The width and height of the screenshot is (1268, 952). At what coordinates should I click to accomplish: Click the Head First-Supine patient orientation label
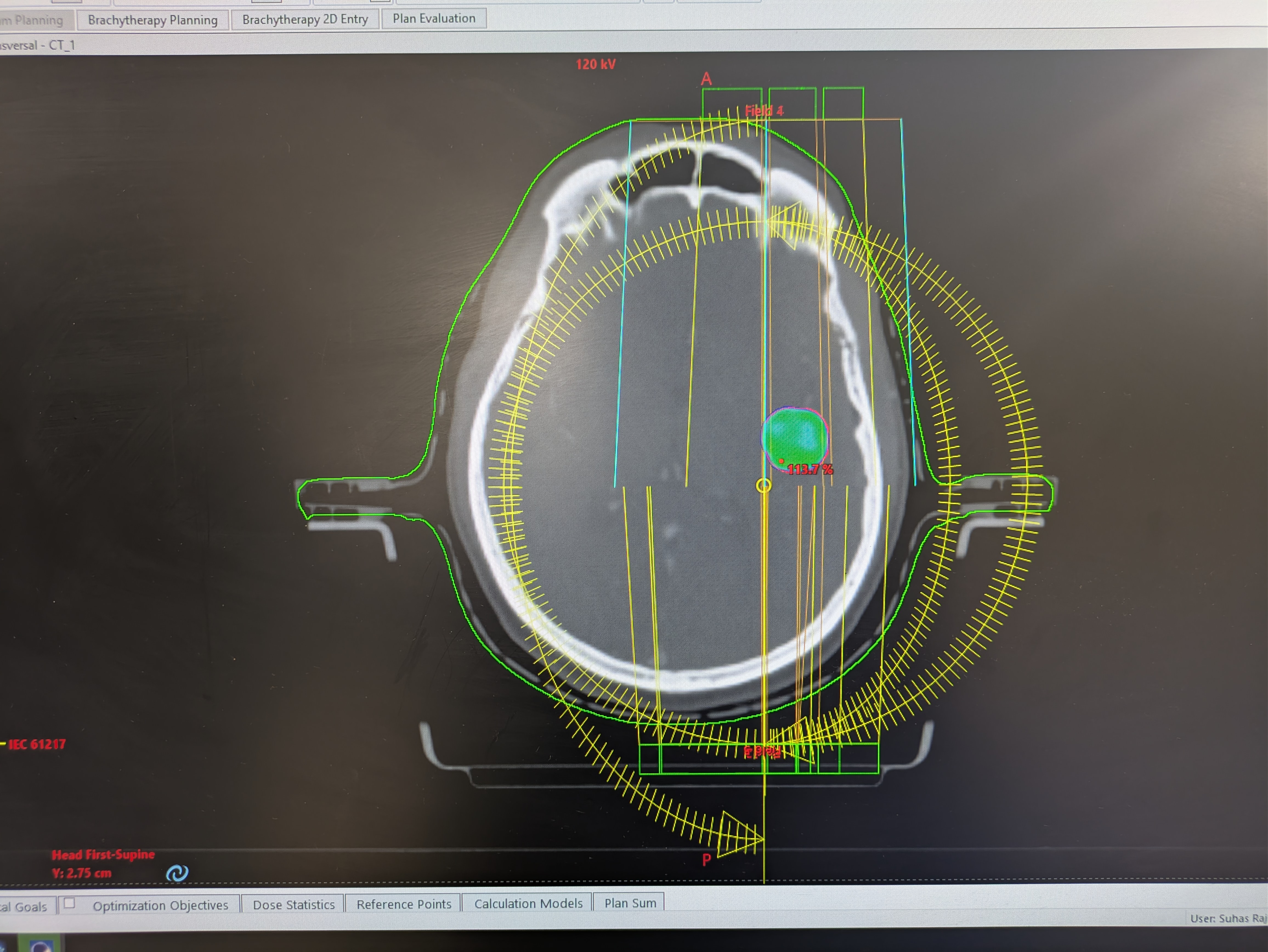click(103, 854)
